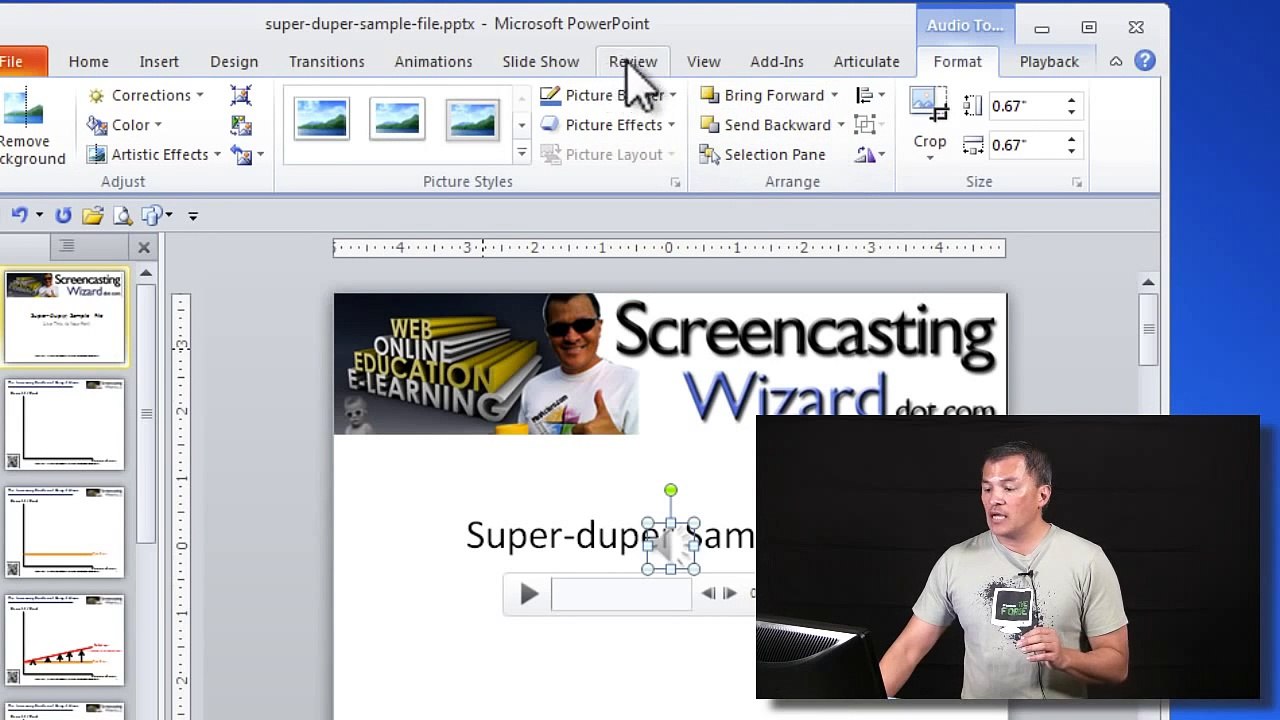Apply the first picture style thumbnail
This screenshot has width=1280, height=720.
point(321,119)
